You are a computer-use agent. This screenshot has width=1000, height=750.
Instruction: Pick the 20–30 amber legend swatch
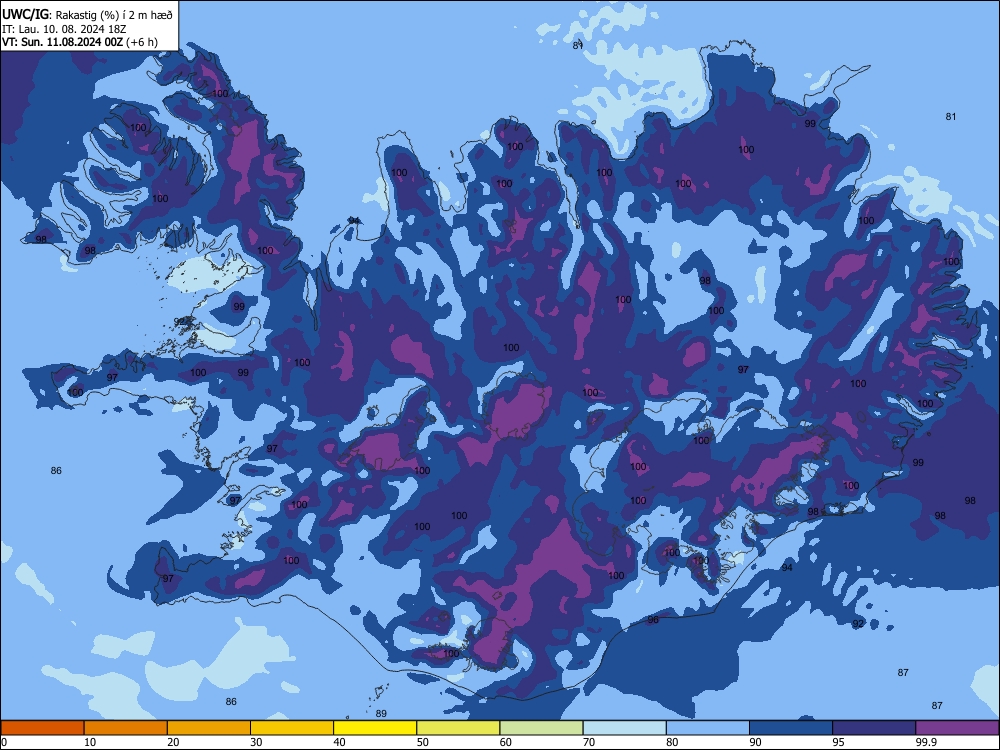(x=209, y=728)
